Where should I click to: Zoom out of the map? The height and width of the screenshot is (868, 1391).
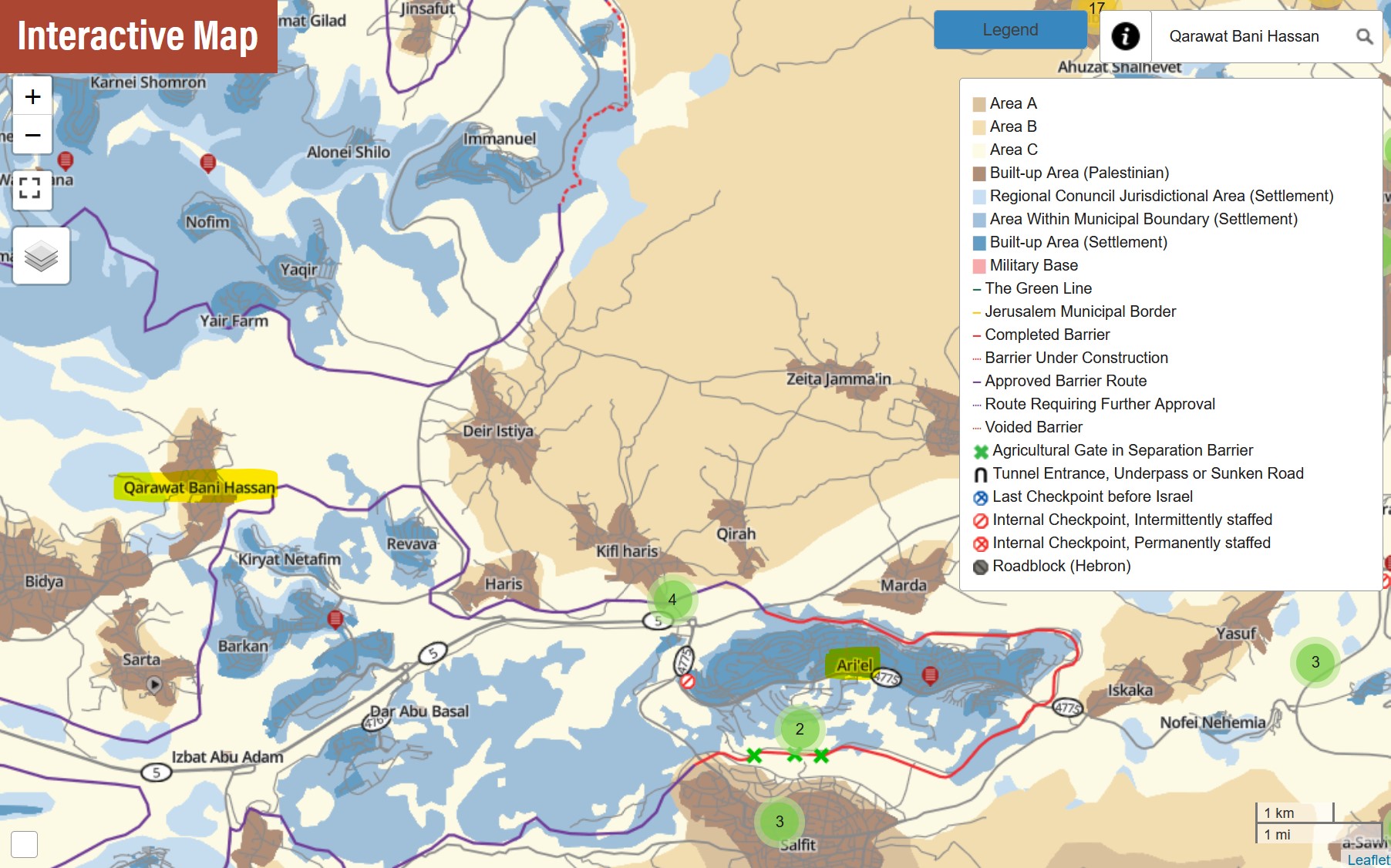tap(32, 135)
